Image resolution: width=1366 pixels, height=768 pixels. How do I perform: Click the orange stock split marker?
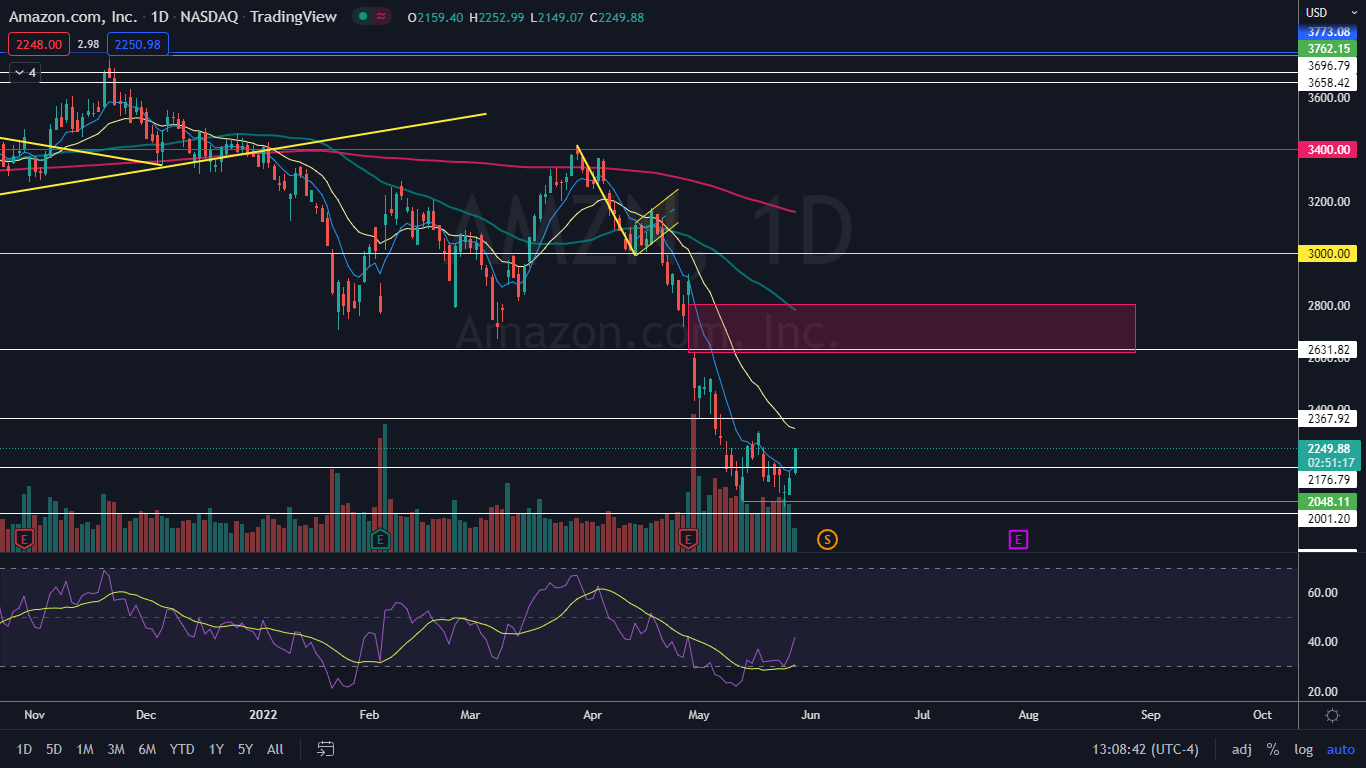click(827, 540)
